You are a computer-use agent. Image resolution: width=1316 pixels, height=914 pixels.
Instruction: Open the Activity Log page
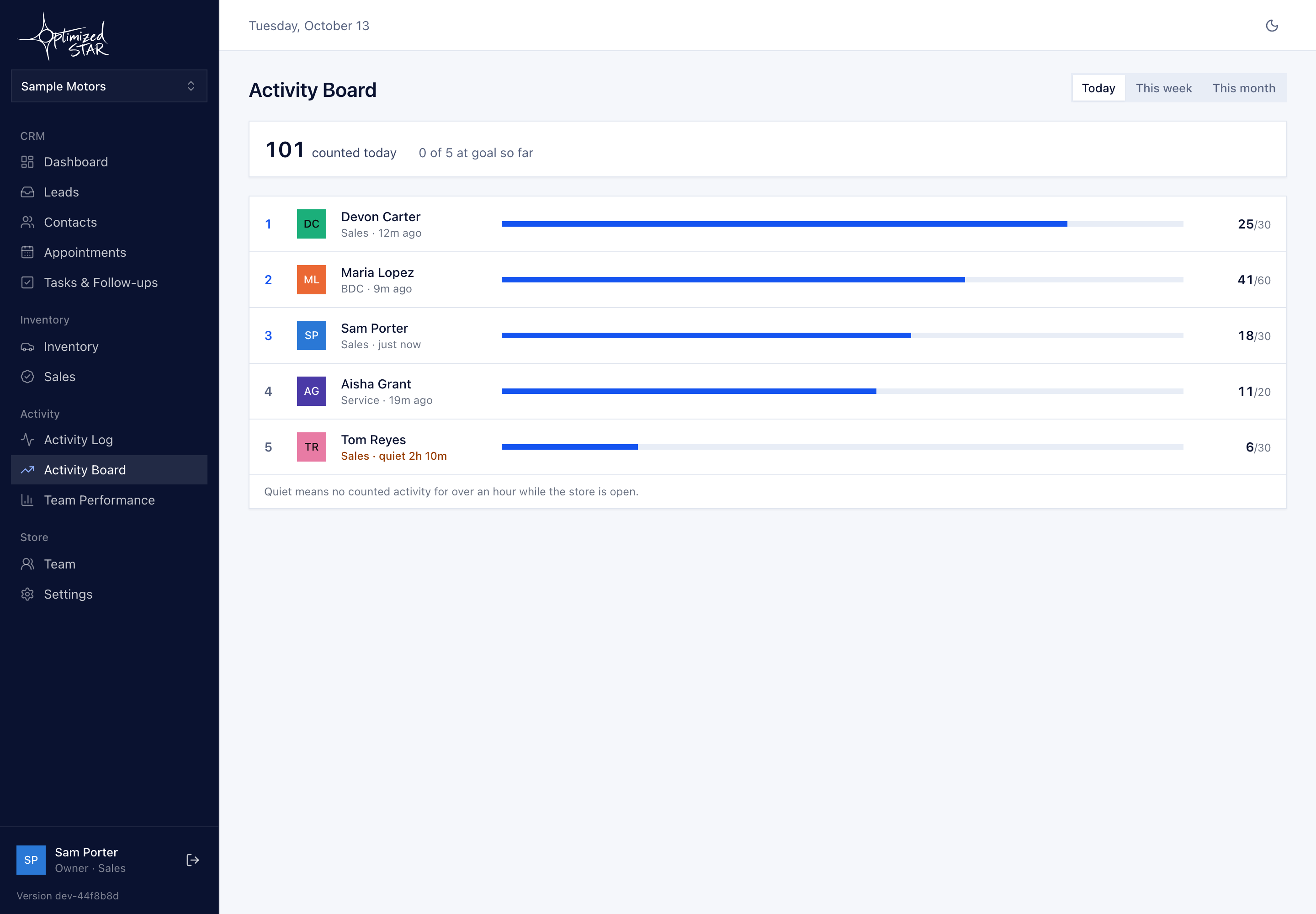[x=109, y=439]
